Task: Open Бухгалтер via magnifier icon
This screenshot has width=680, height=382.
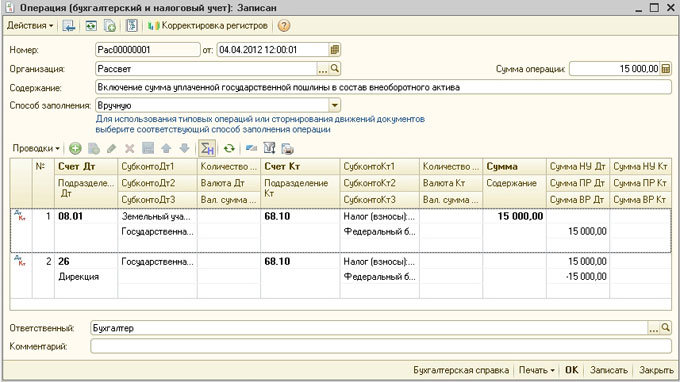Action: pyautogui.click(x=665, y=328)
